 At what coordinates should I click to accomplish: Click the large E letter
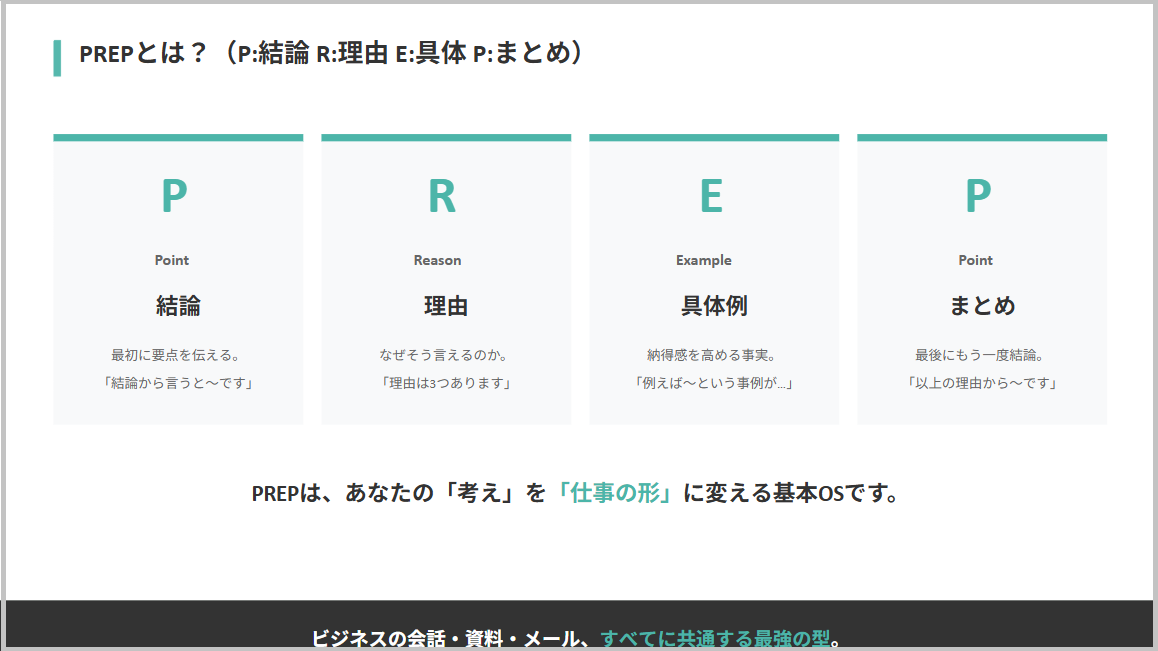pos(710,196)
